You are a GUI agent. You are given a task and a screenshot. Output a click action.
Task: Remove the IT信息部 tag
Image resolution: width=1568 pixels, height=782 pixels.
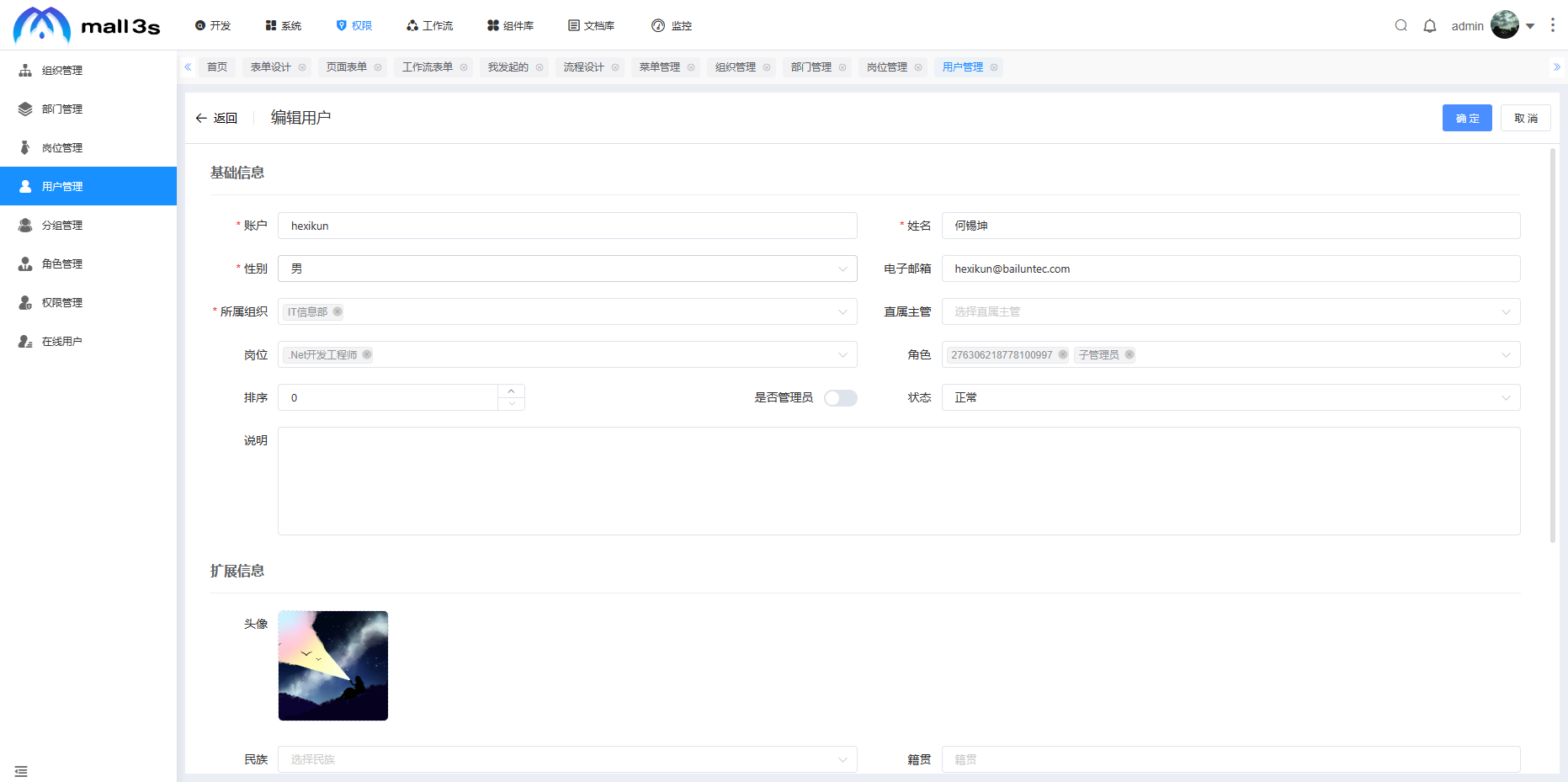click(x=338, y=311)
